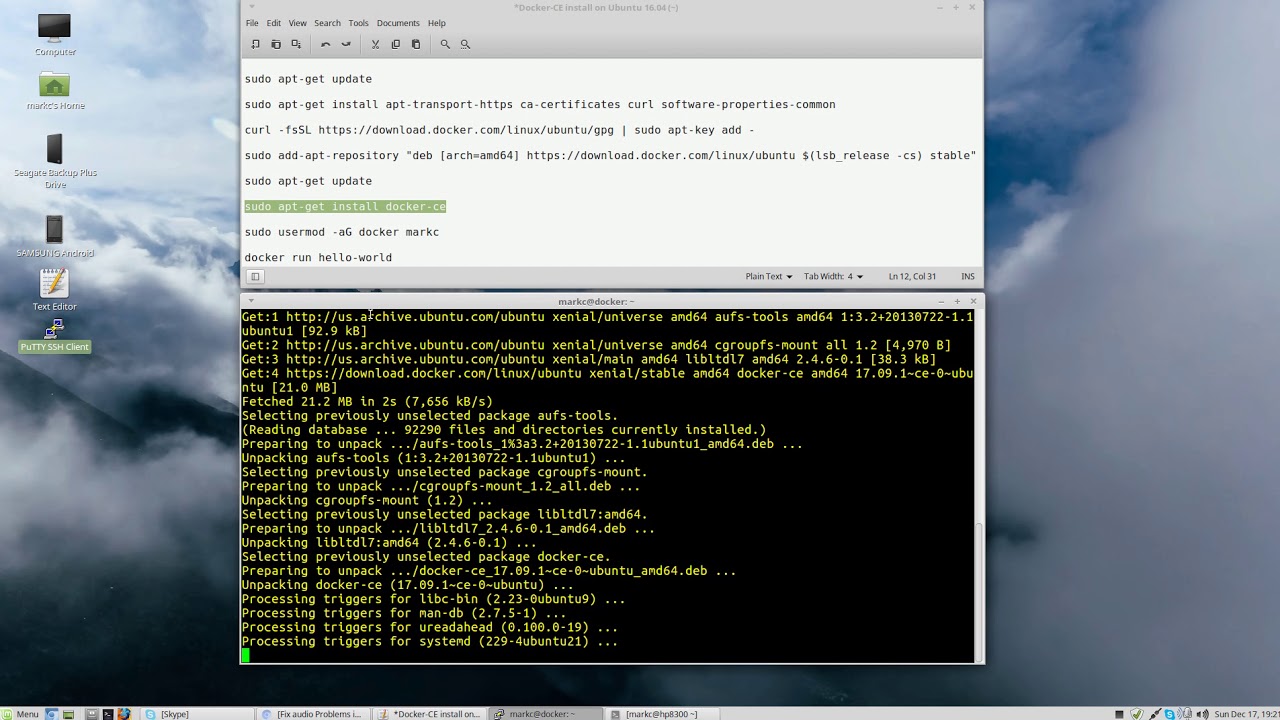Click the Open file icon in the editor toolbar

coord(276,44)
